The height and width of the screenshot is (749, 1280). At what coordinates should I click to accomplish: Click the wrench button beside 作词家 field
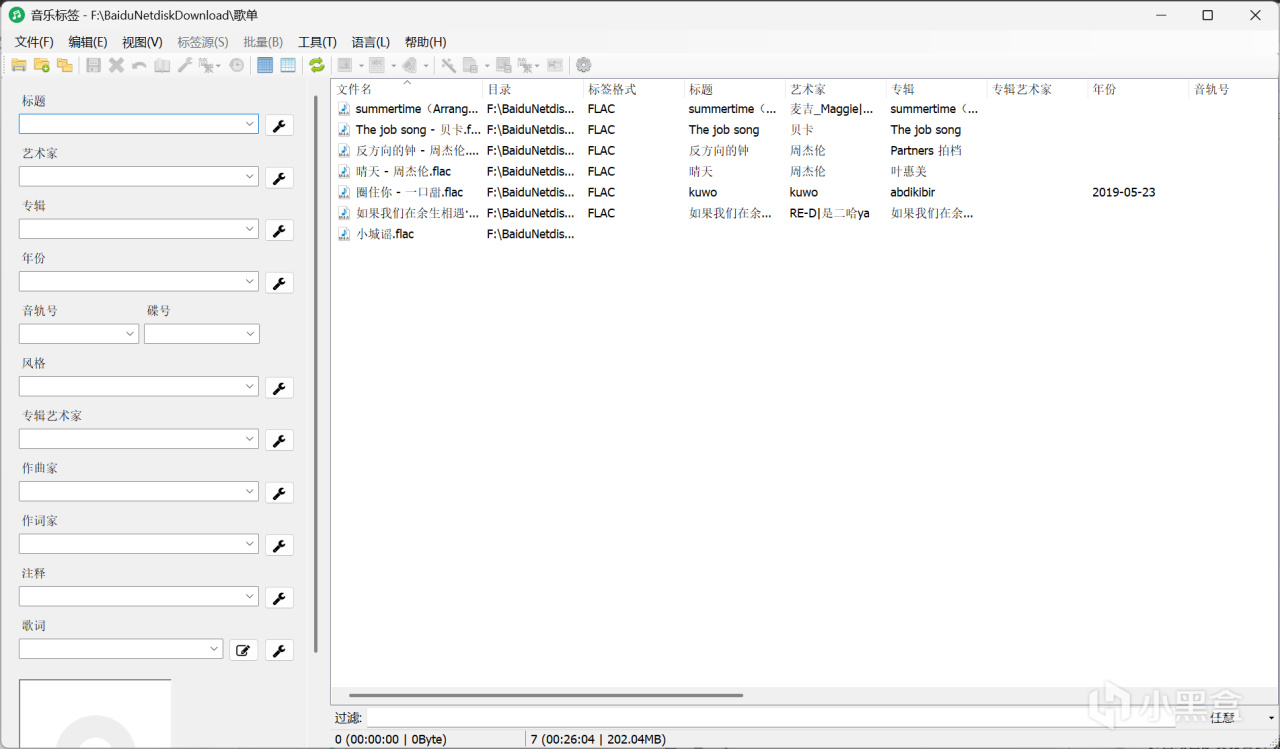coord(280,545)
